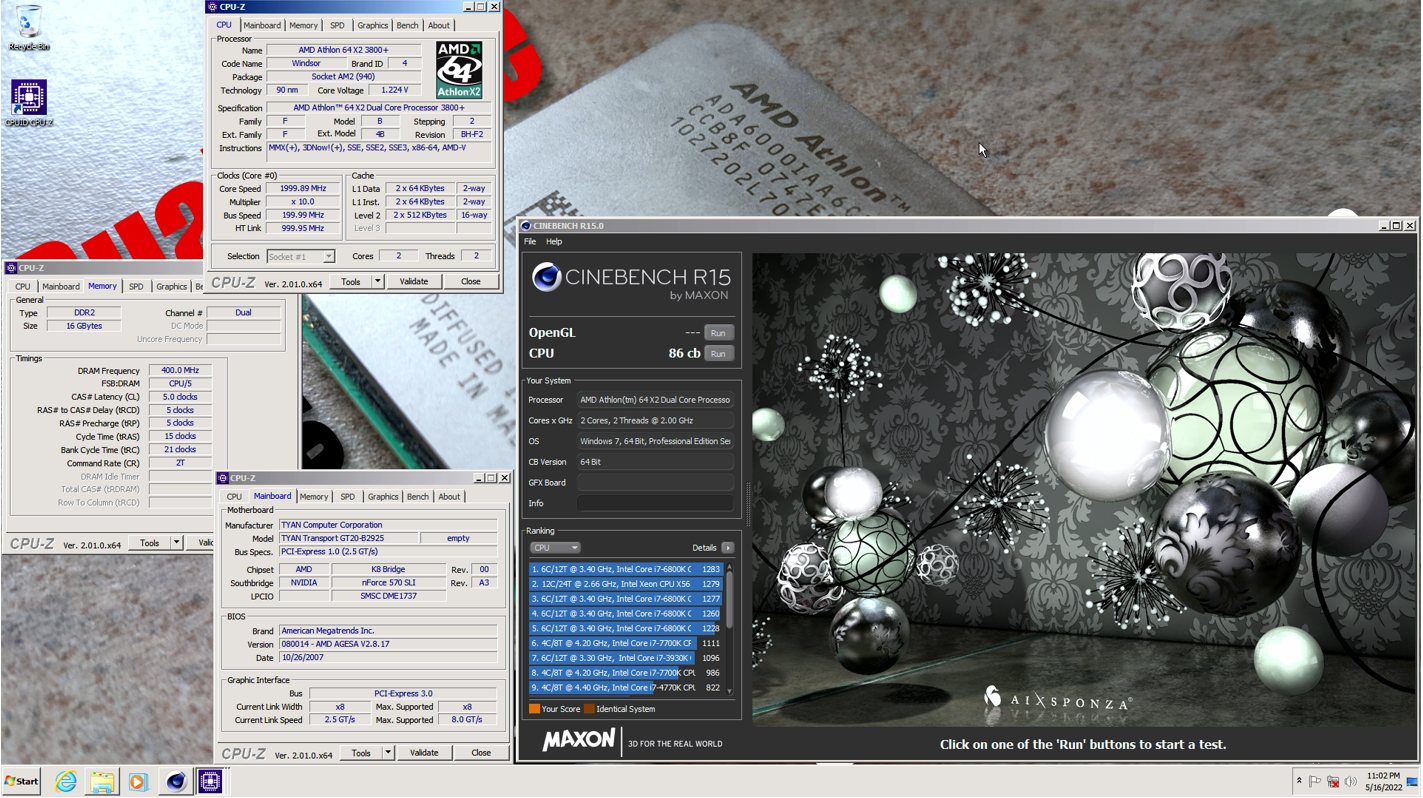1423x798 pixels.
Task: Show hidden tray icons arrow
Action: click(1299, 782)
